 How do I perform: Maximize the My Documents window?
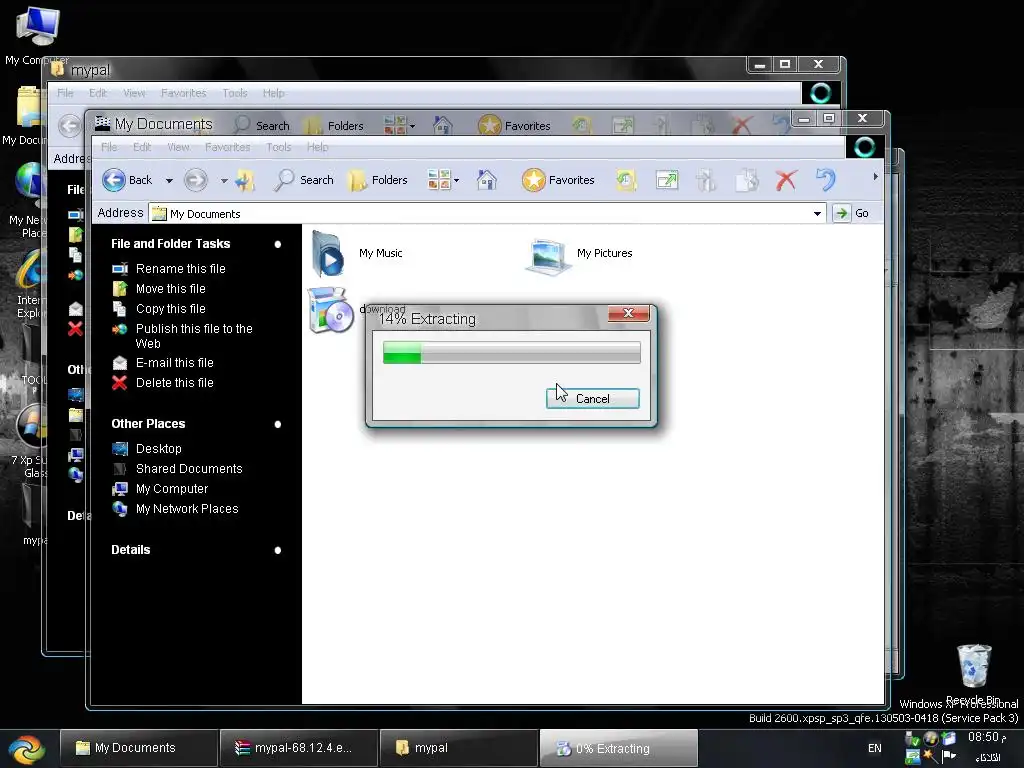(829, 118)
